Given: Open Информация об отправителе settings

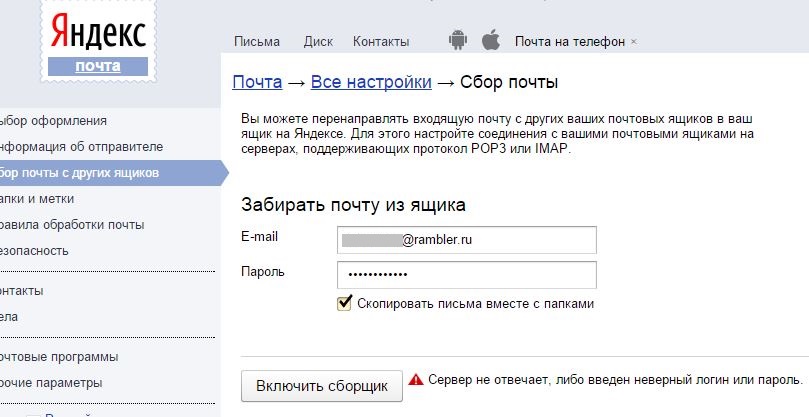Looking at the screenshot, I should pos(82,147).
